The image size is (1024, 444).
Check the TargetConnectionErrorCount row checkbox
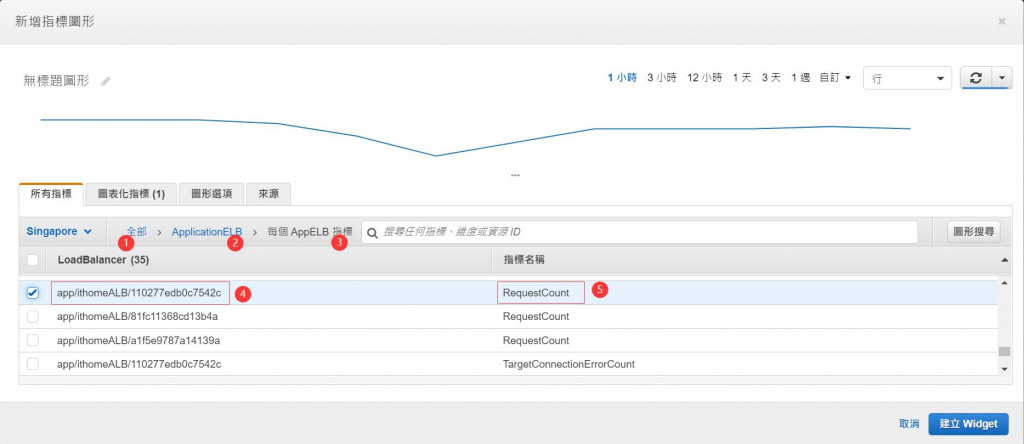(33, 364)
